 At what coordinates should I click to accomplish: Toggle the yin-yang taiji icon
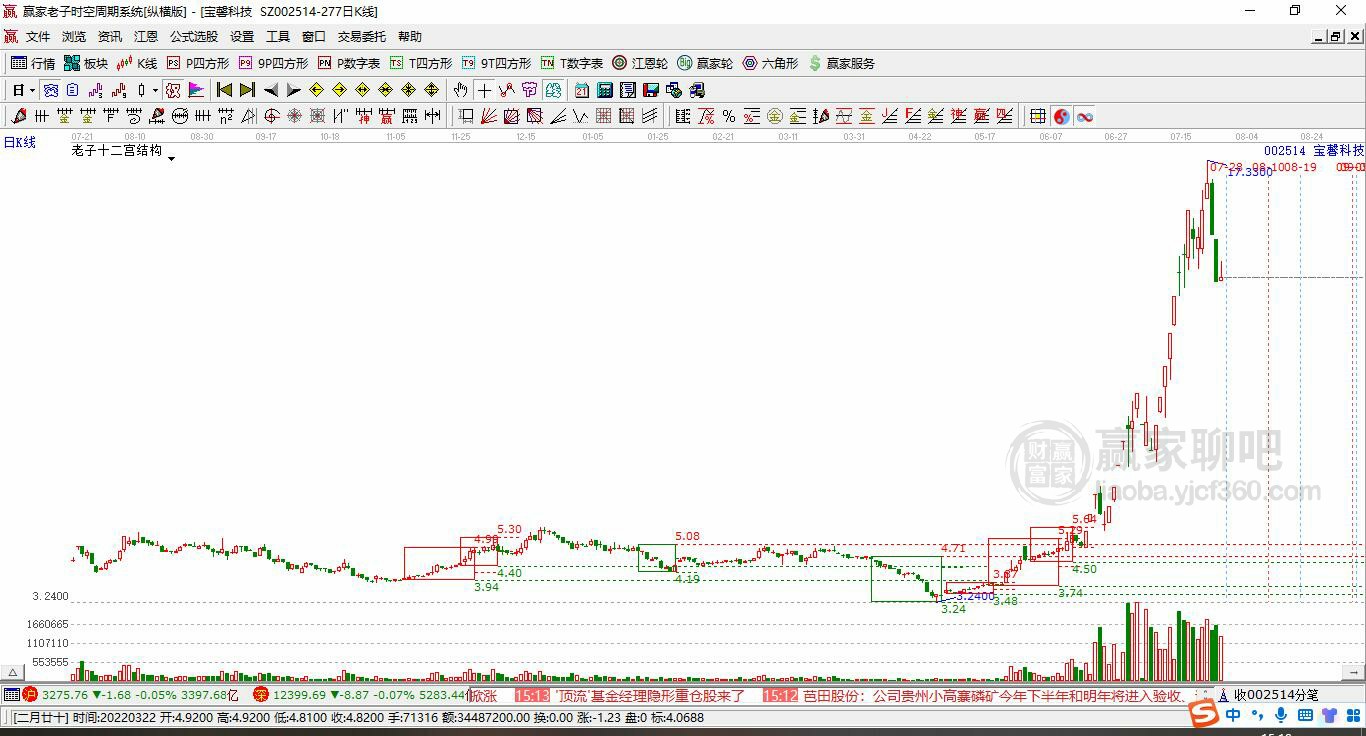pyautogui.click(x=1062, y=116)
